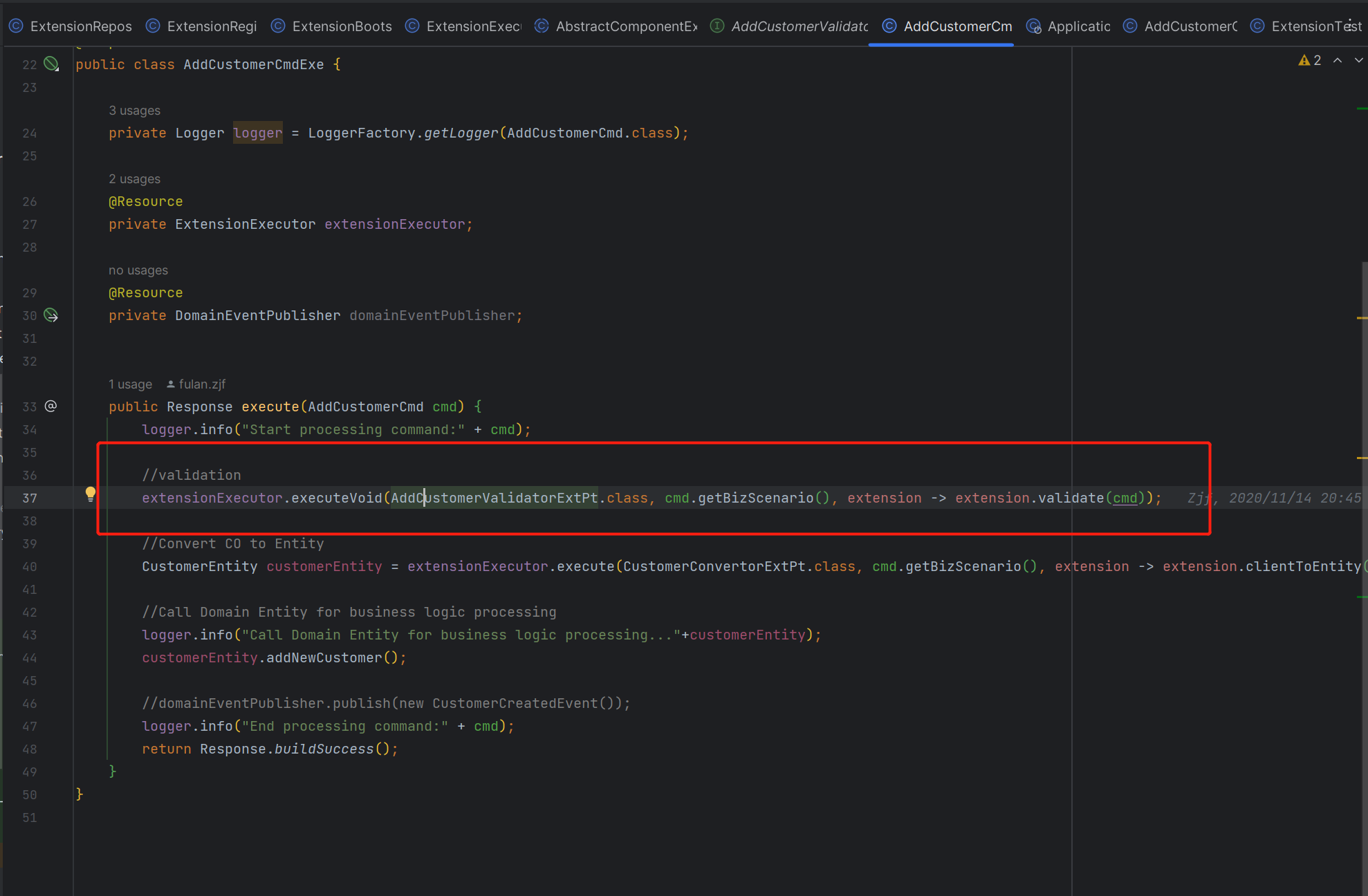1368x896 pixels.
Task: Open the AddCustomerValidator interface tab
Action: point(790,26)
